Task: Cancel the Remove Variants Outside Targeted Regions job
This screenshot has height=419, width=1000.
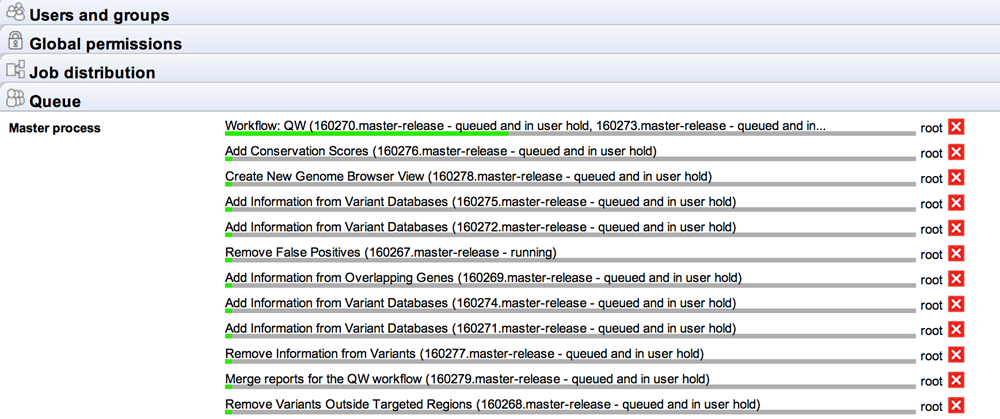Action: coord(955,405)
